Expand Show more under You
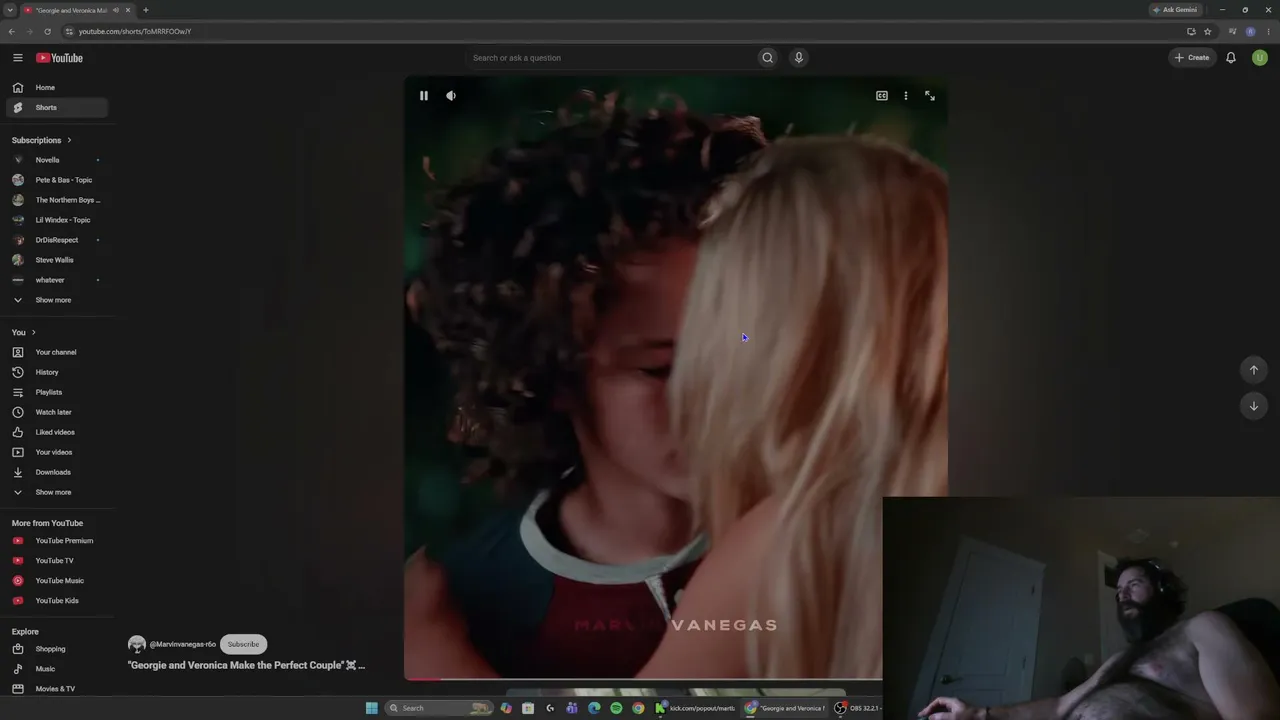 [x=56, y=492]
